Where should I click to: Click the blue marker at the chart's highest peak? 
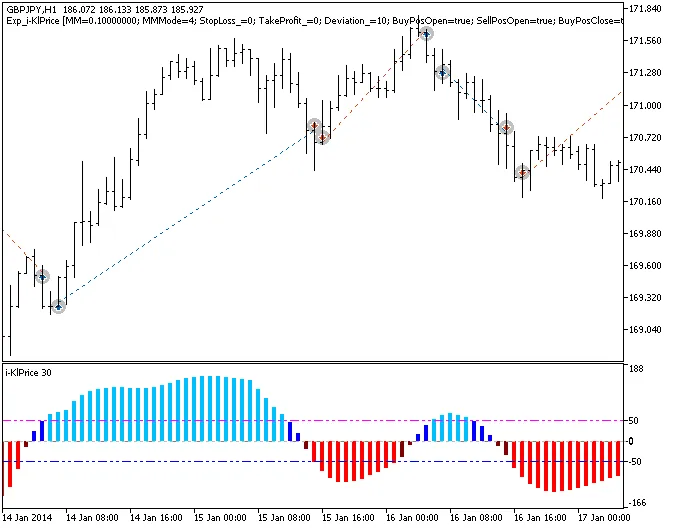coord(426,34)
